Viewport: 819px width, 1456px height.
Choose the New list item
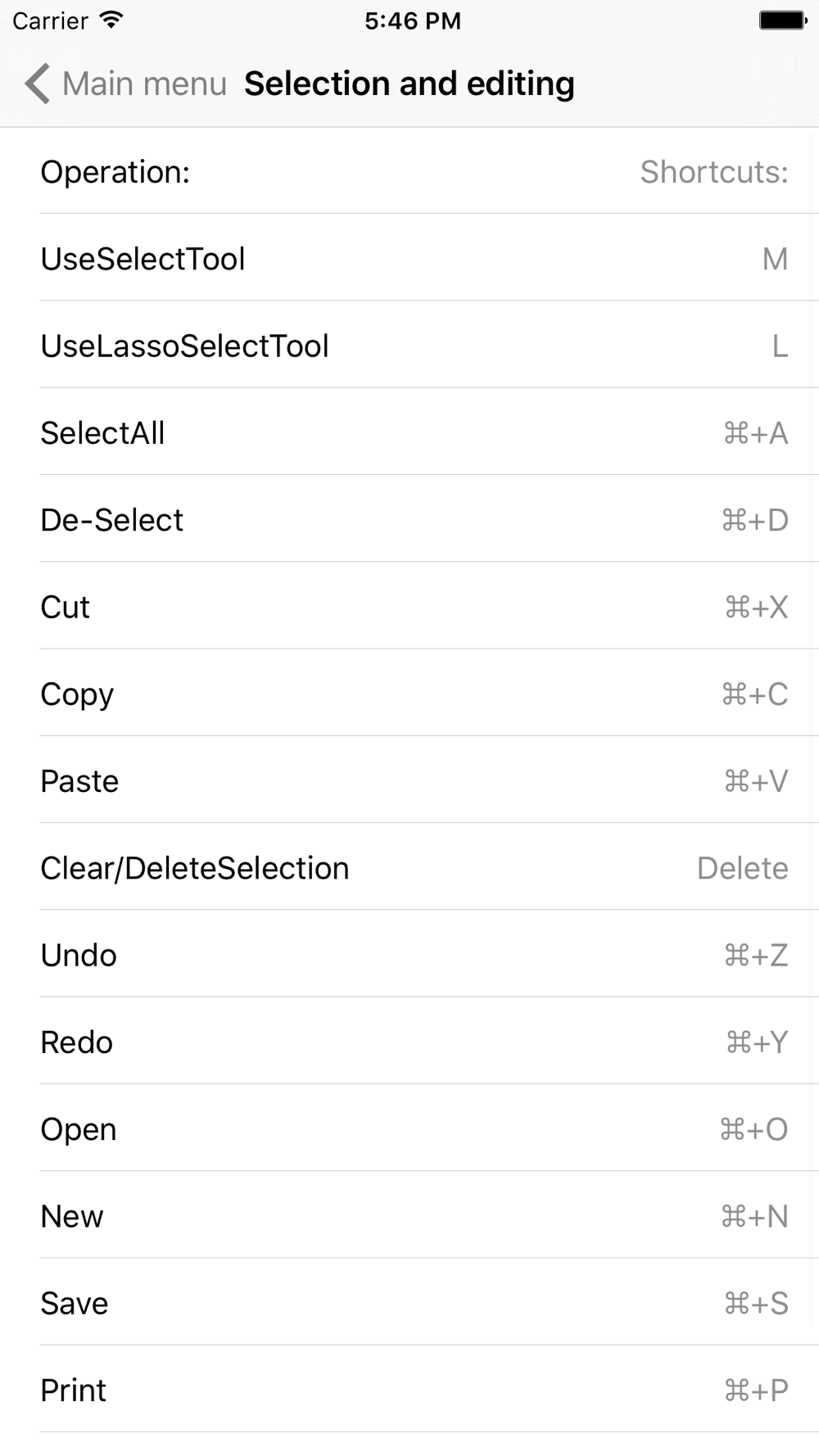pos(409,1215)
